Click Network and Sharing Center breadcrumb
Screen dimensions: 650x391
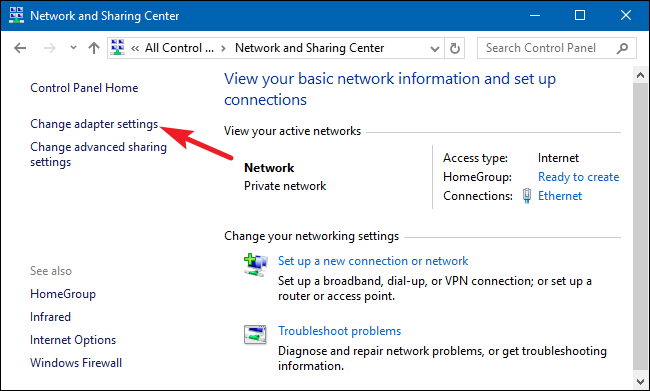(x=309, y=48)
